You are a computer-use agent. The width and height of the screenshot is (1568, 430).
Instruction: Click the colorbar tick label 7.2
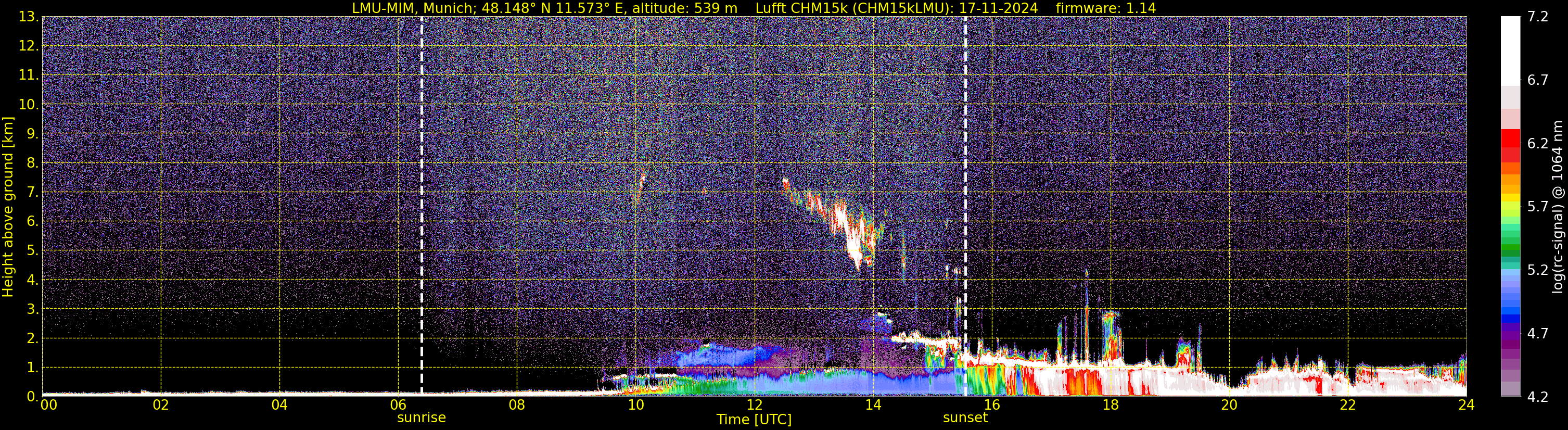[x=1538, y=17]
